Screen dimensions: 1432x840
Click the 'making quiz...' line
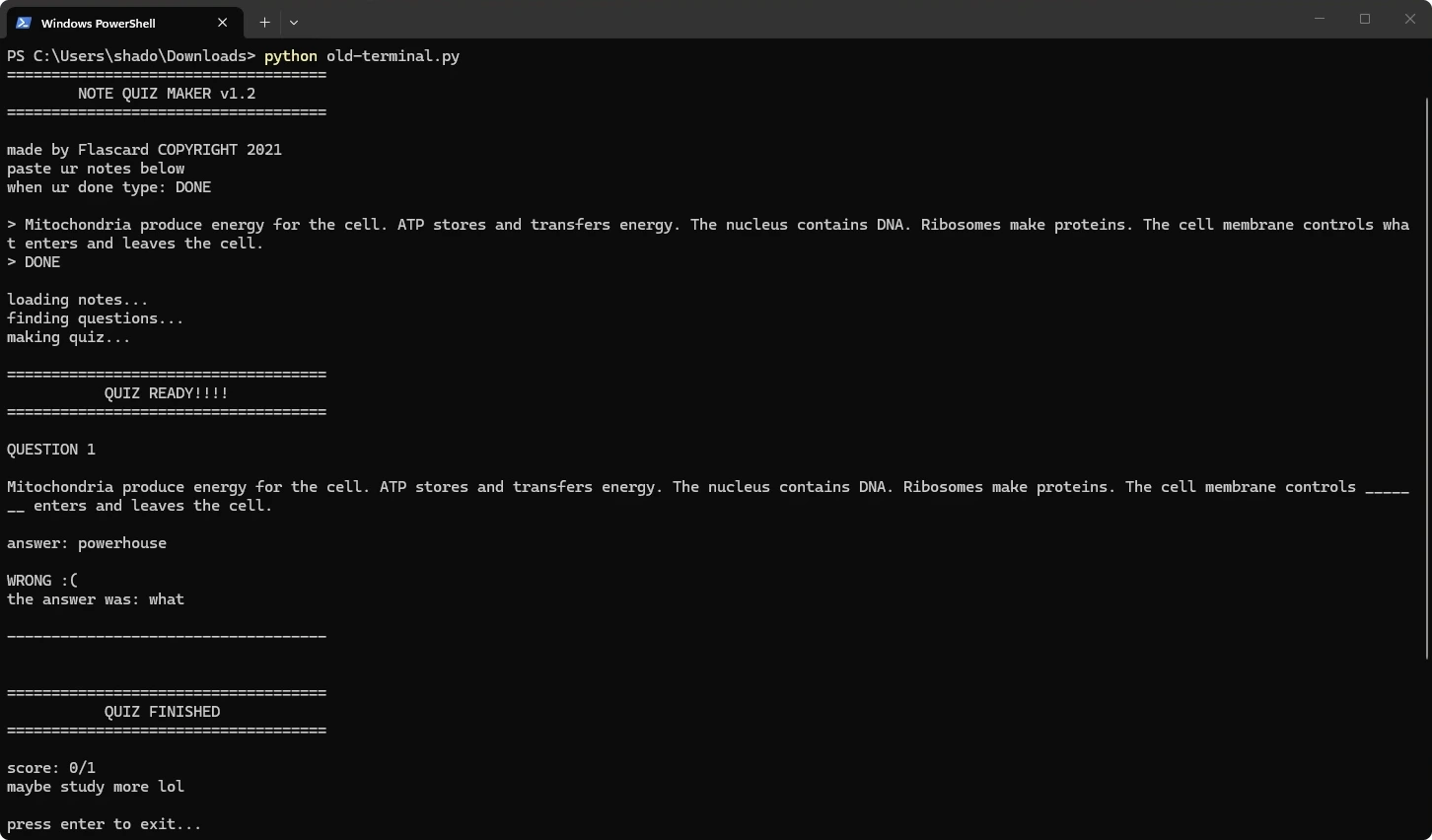pyautogui.click(x=69, y=337)
